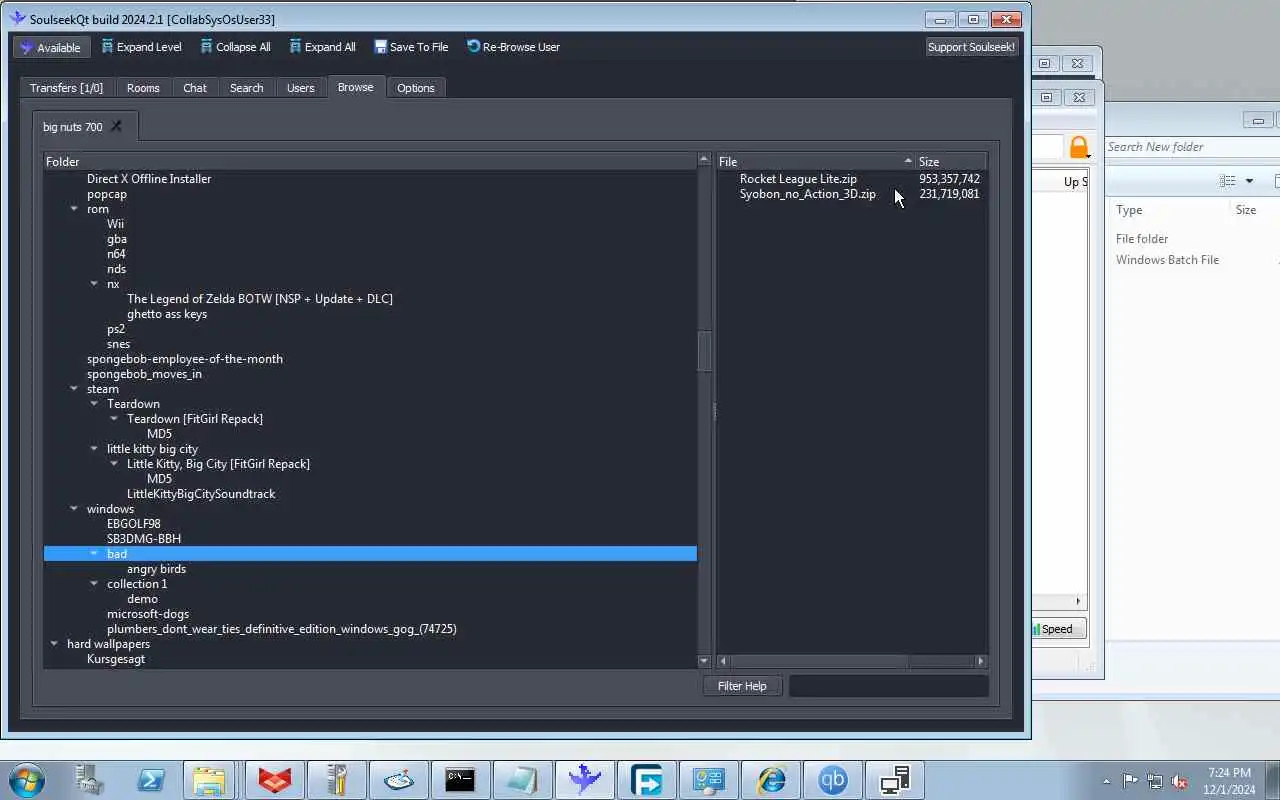This screenshot has width=1280, height=800.
Task: Go to the Search tab
Action: [x=246, y=88]
